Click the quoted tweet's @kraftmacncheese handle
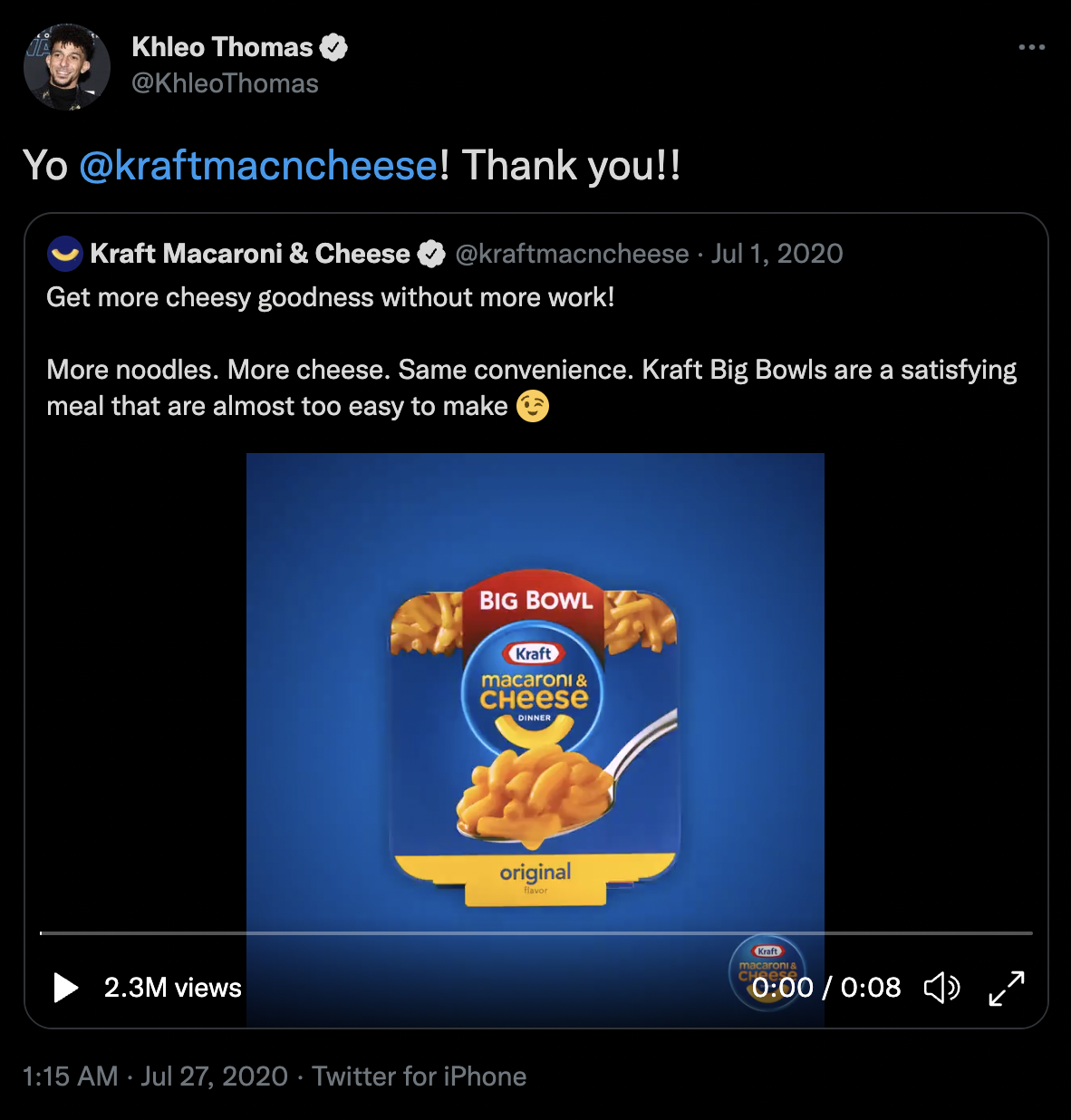The image size is (1071, 1120). tap(572, 254)
